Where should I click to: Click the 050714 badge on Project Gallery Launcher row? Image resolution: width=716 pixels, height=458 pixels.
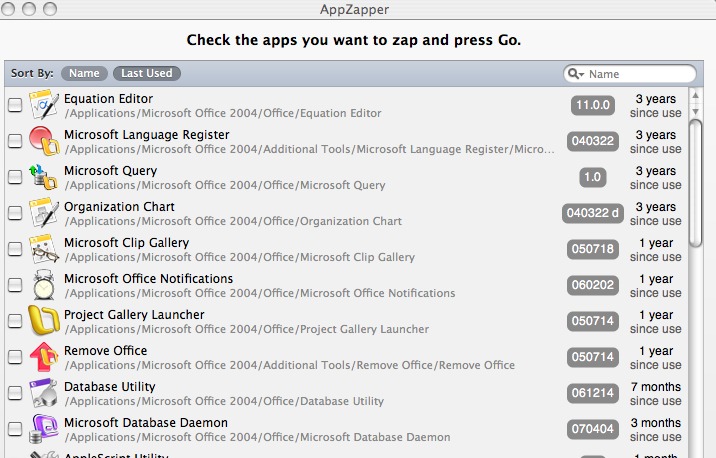[x=592, y=321]
